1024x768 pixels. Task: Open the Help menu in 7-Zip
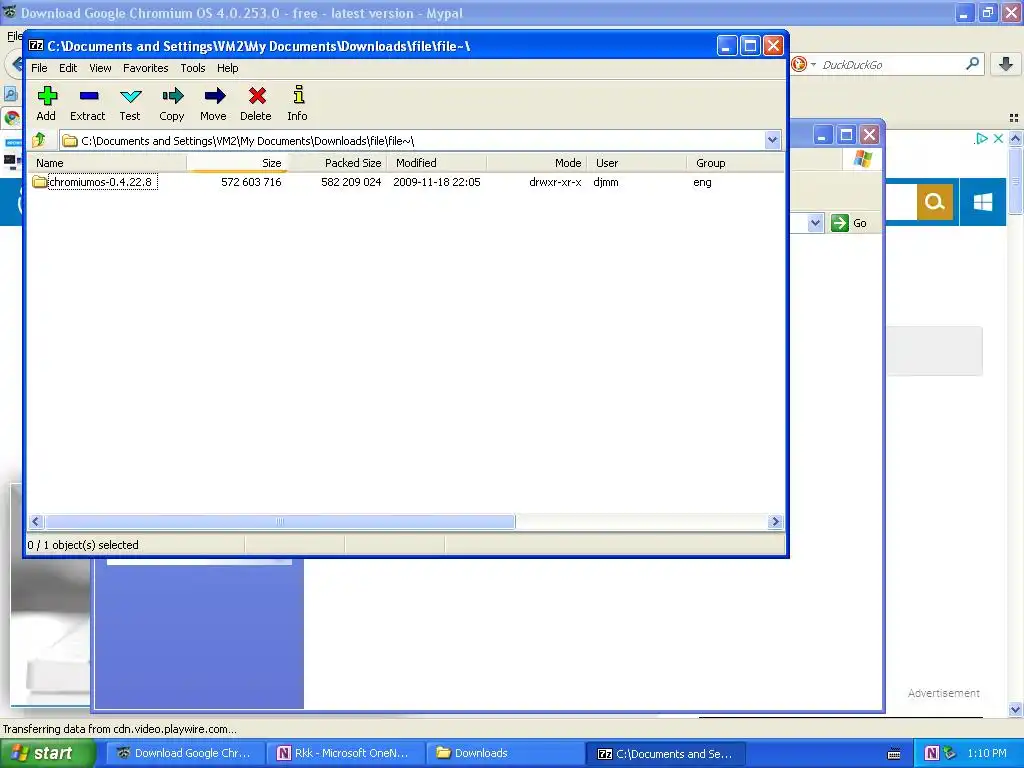[x=227, y=68]
